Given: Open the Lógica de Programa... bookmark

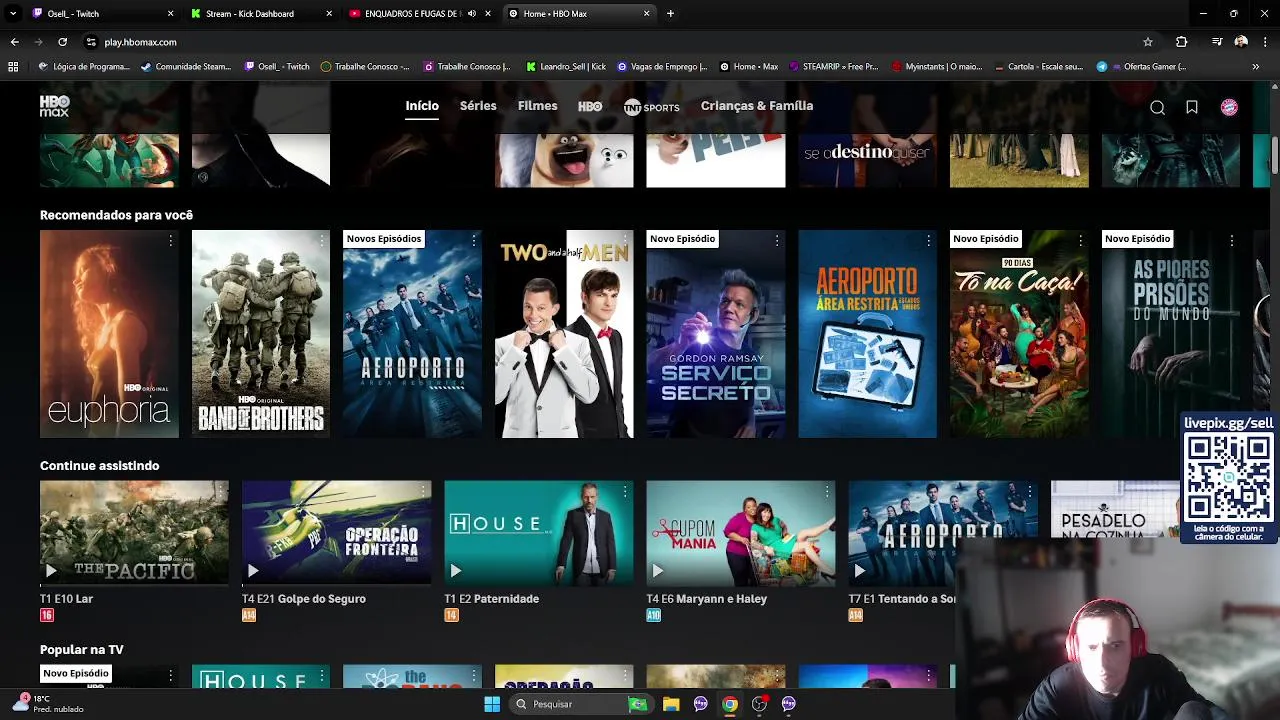Looking at the screenshot, I should [84, 67].
